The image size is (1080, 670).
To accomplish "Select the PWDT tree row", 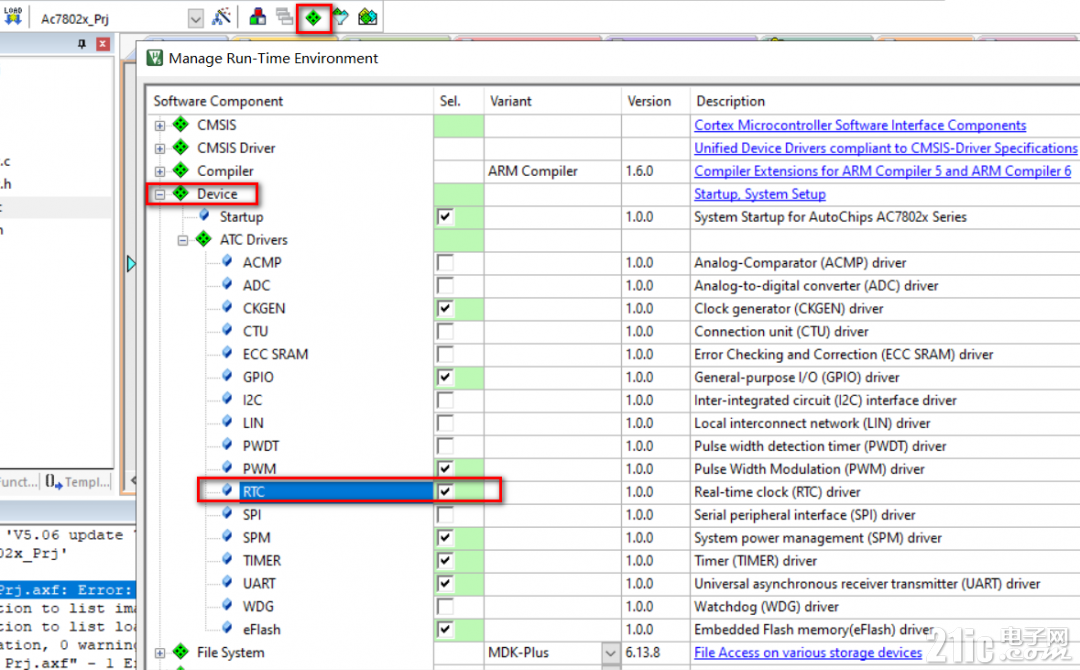I will point(260,446).
